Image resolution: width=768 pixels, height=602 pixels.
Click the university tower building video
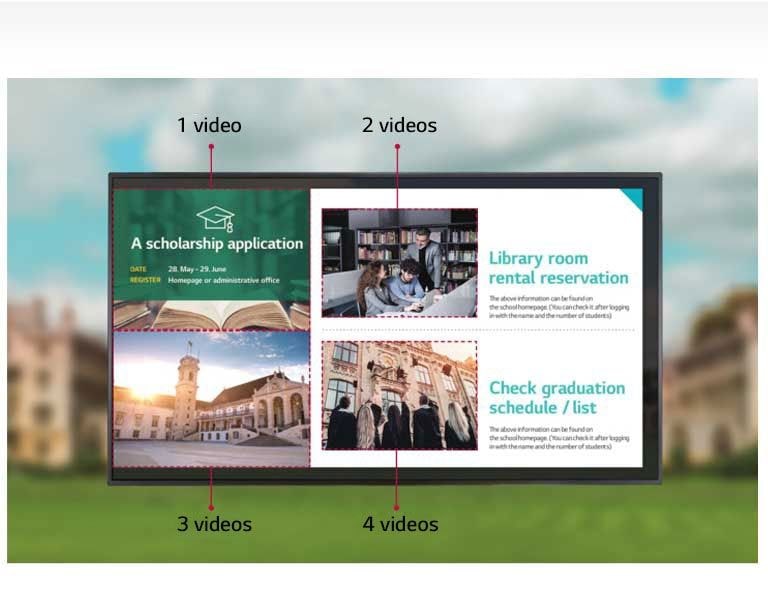[x=212, y=399]
